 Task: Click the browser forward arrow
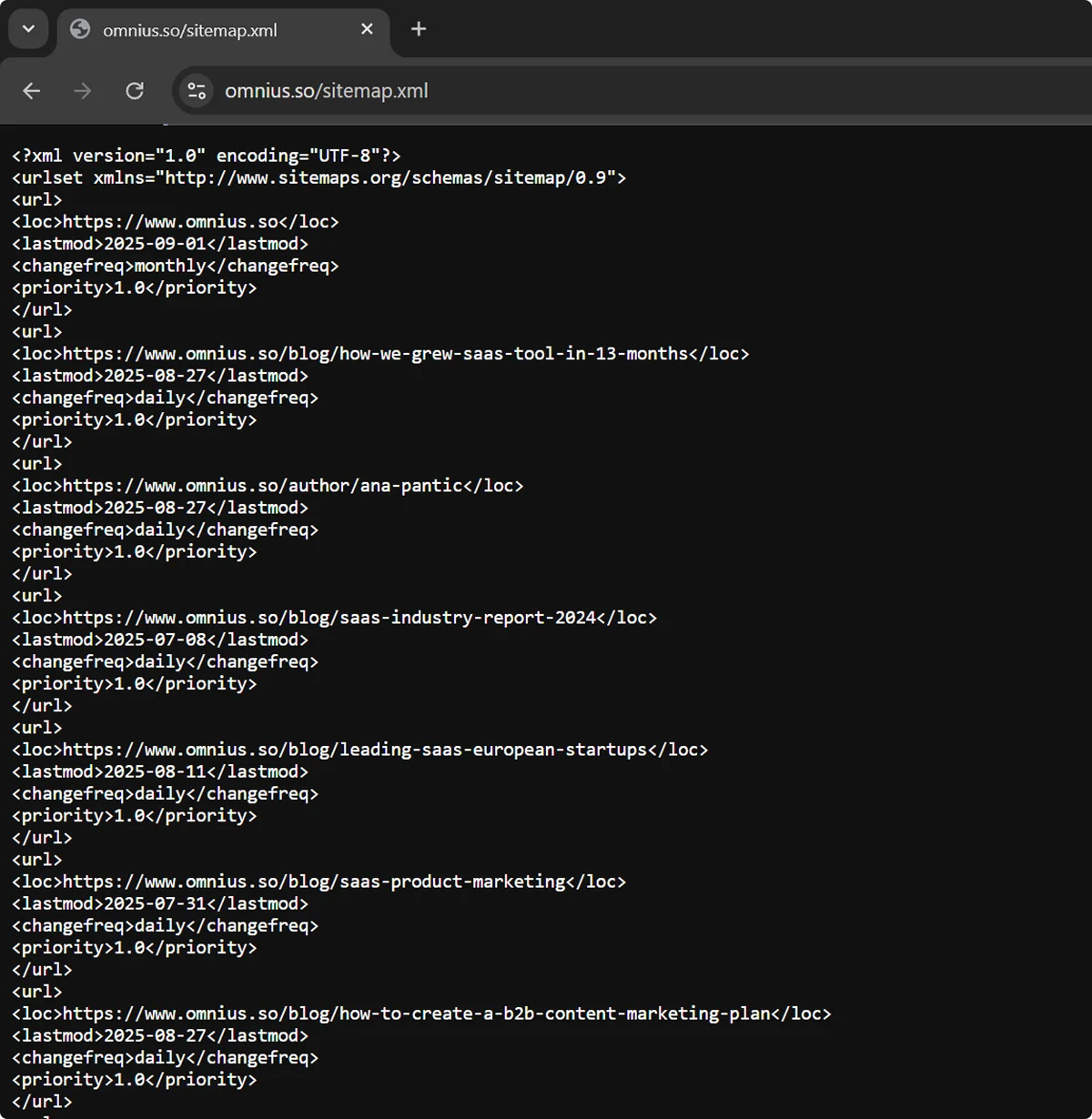pos(83,91)
